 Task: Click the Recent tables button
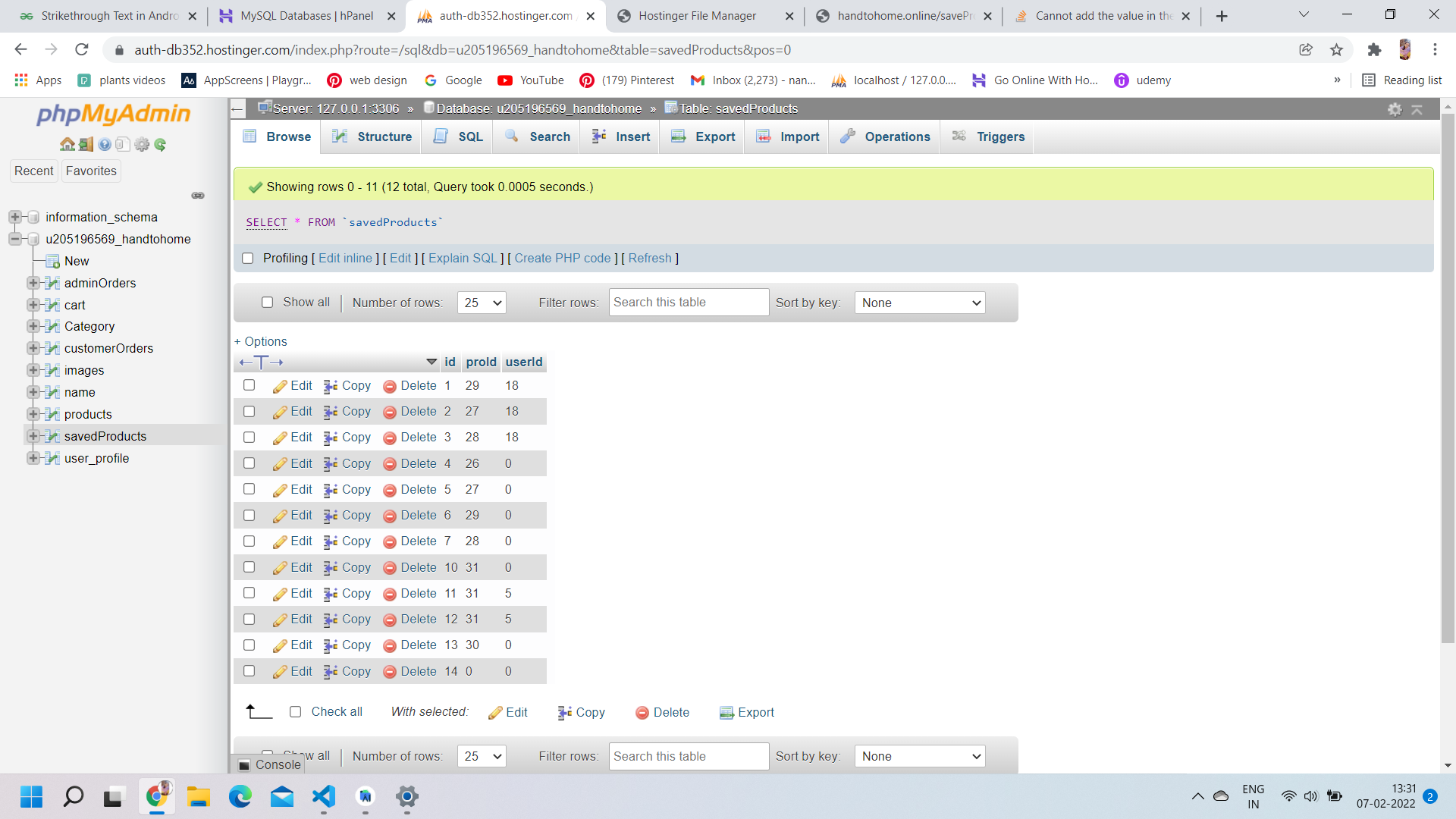tap(34, 171)
